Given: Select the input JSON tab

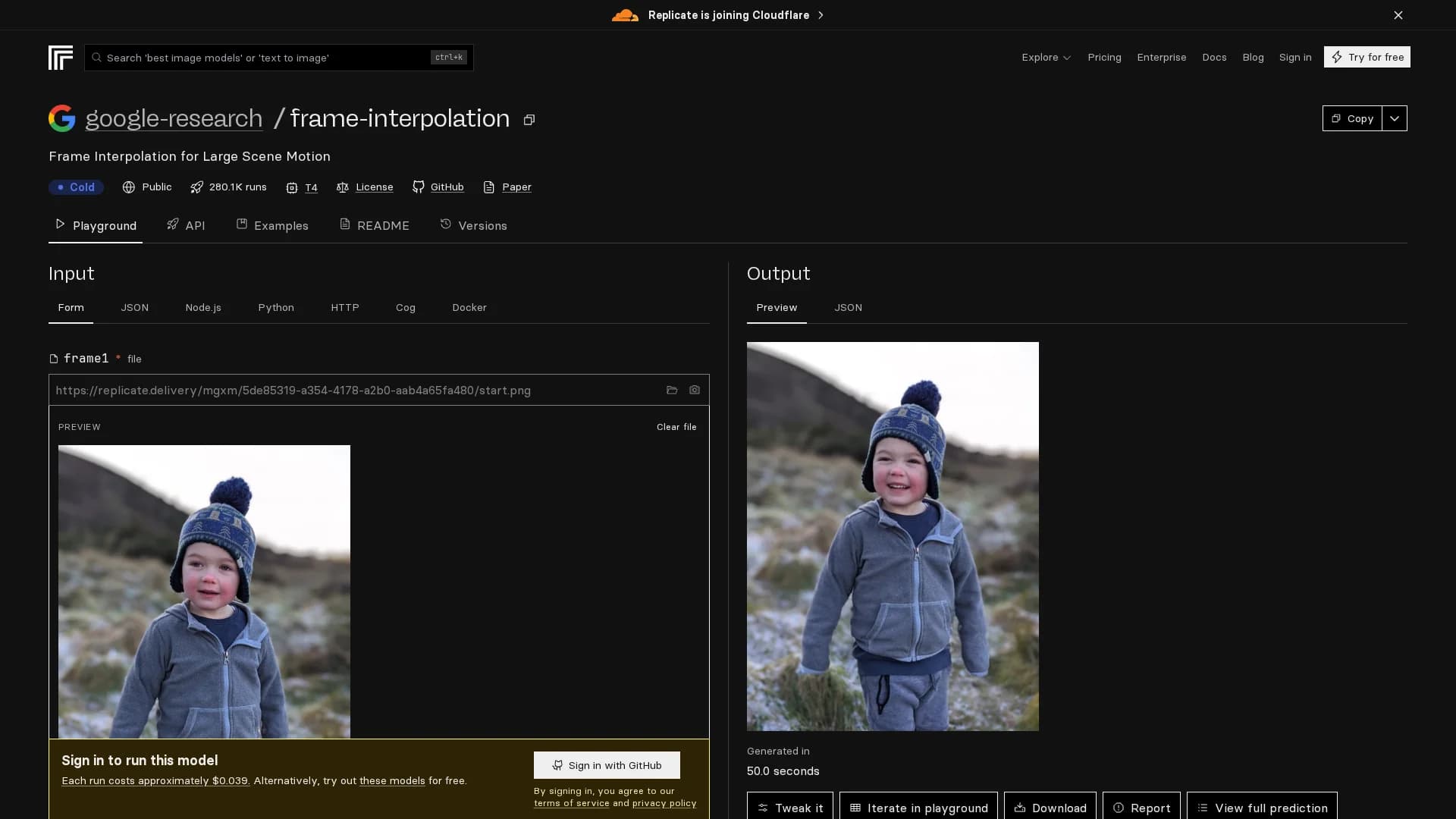Looking at the screenshot, I should (x=134, y=308).
